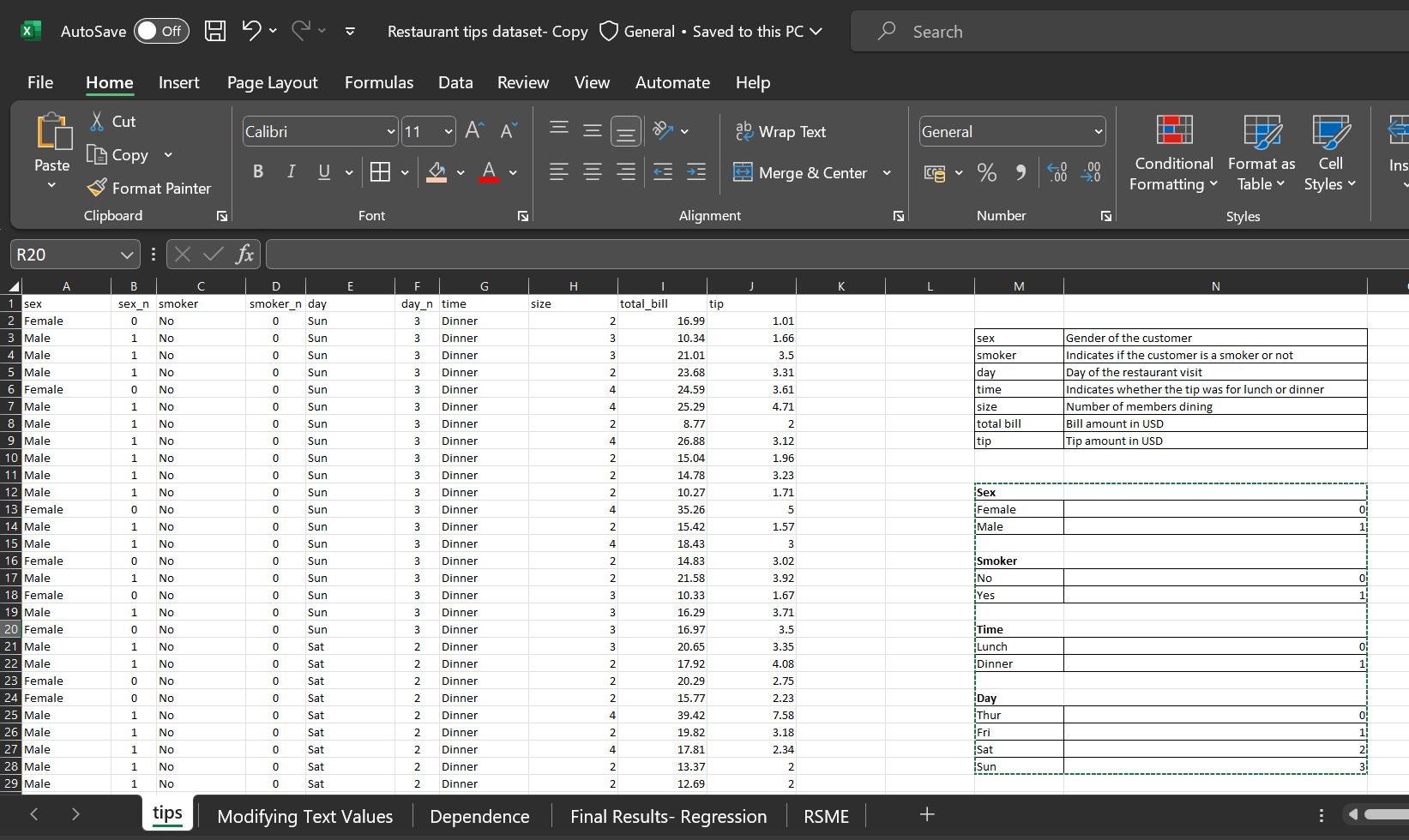Open the Formulas ribbon tab
This screenshot has width=1409, height=840.
(x=378, y=82)
